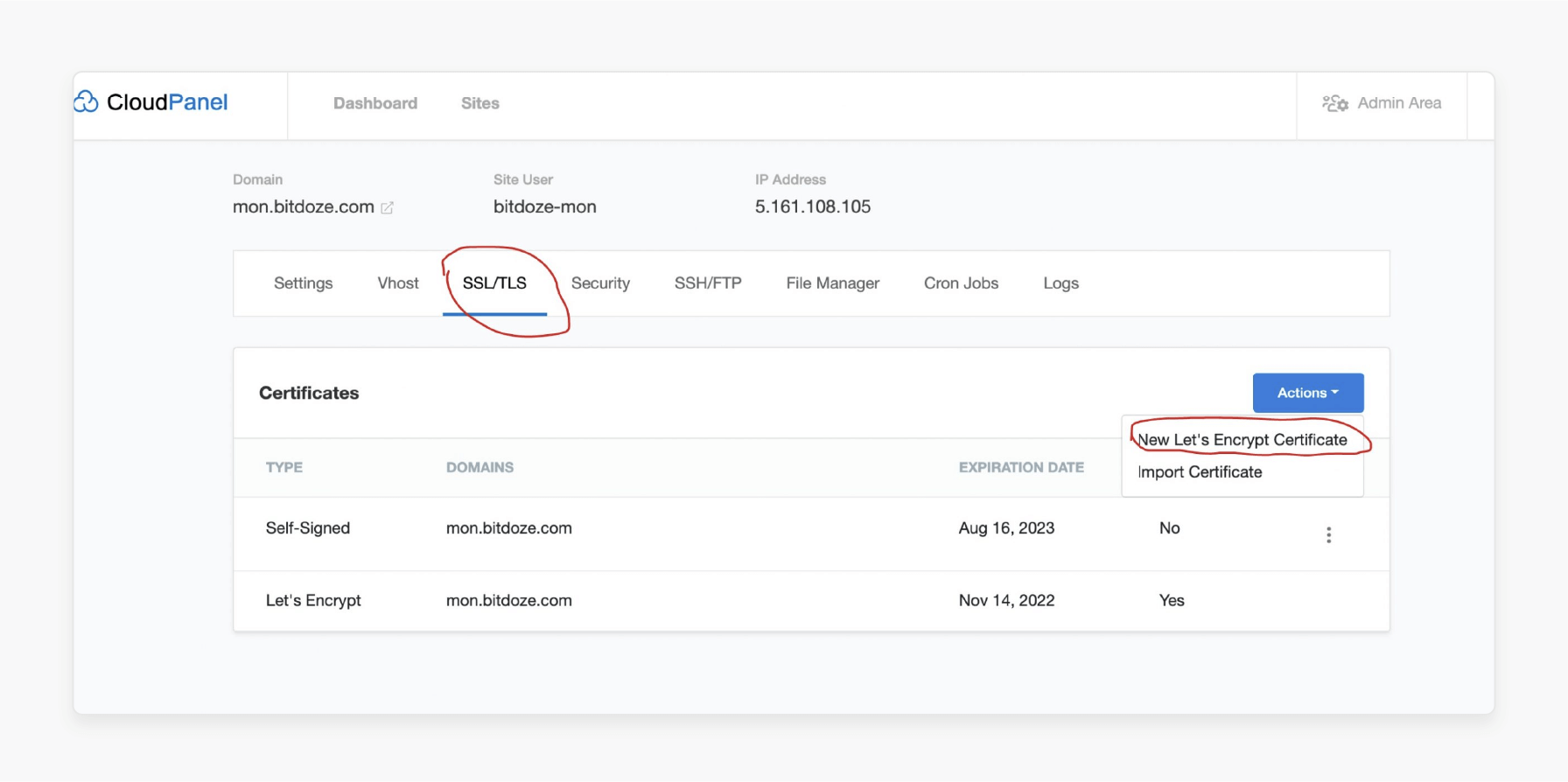This screenshot has height=782, width=1568.
Task: Open Sites in the top navigation
Action: (x=480, y=103)
